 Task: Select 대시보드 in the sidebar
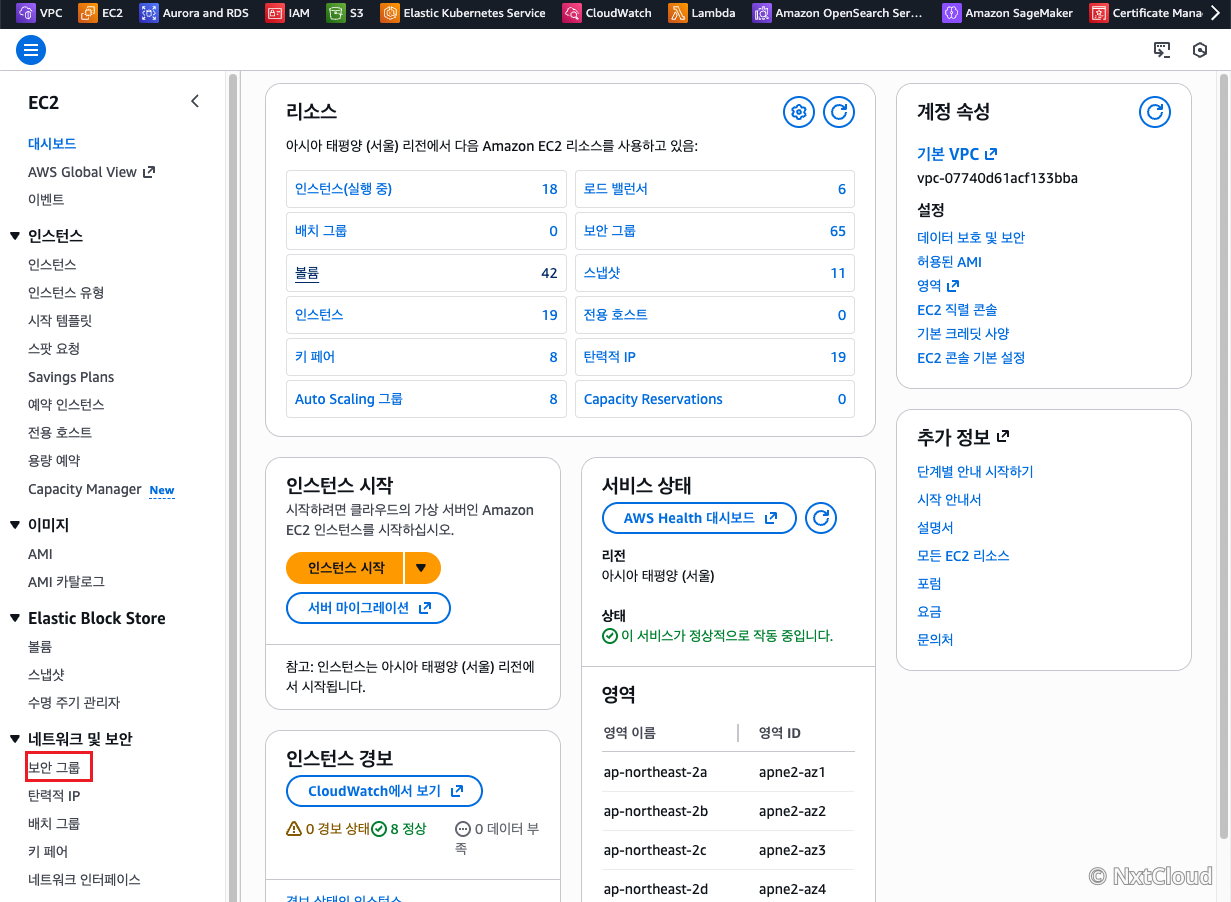(52, 144)
